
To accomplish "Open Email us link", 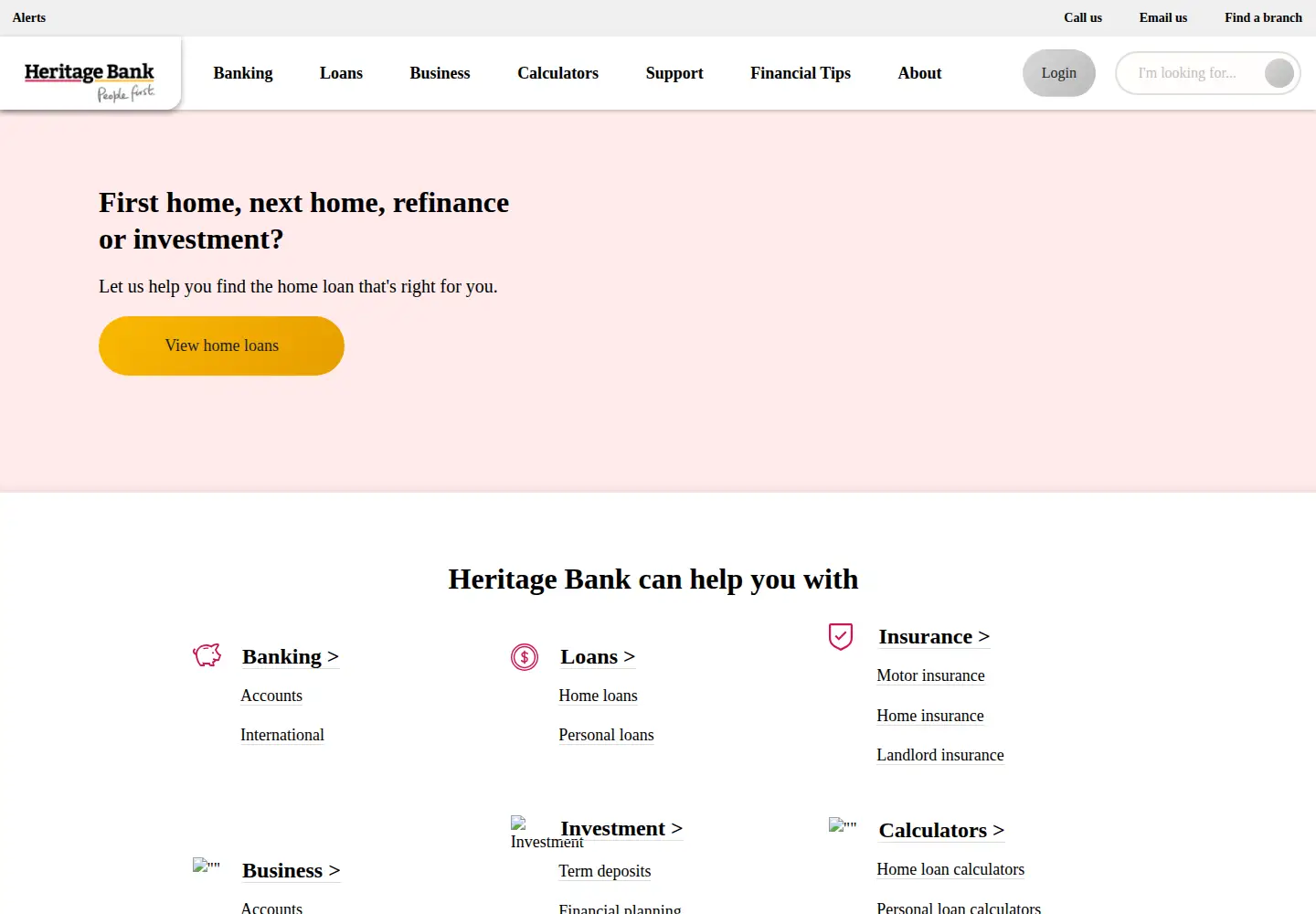I will [x=1163, y=17].
